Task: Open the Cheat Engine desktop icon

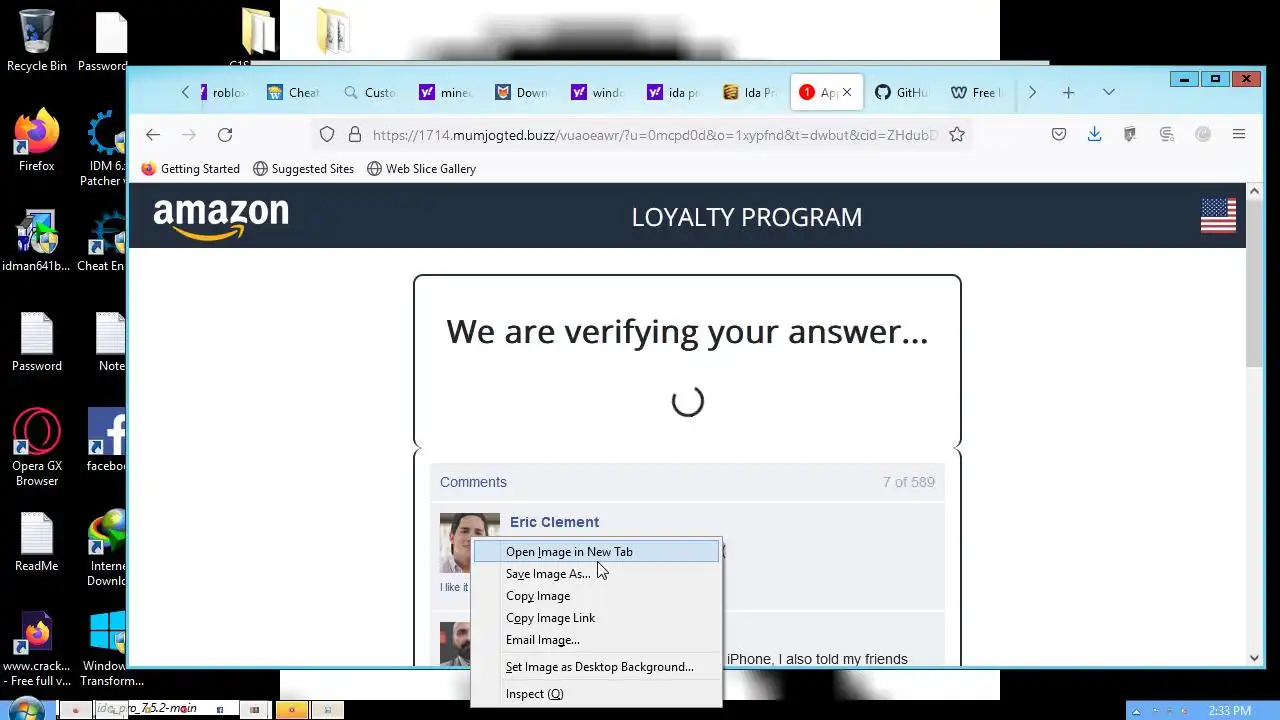Action: tap(102, 241)
